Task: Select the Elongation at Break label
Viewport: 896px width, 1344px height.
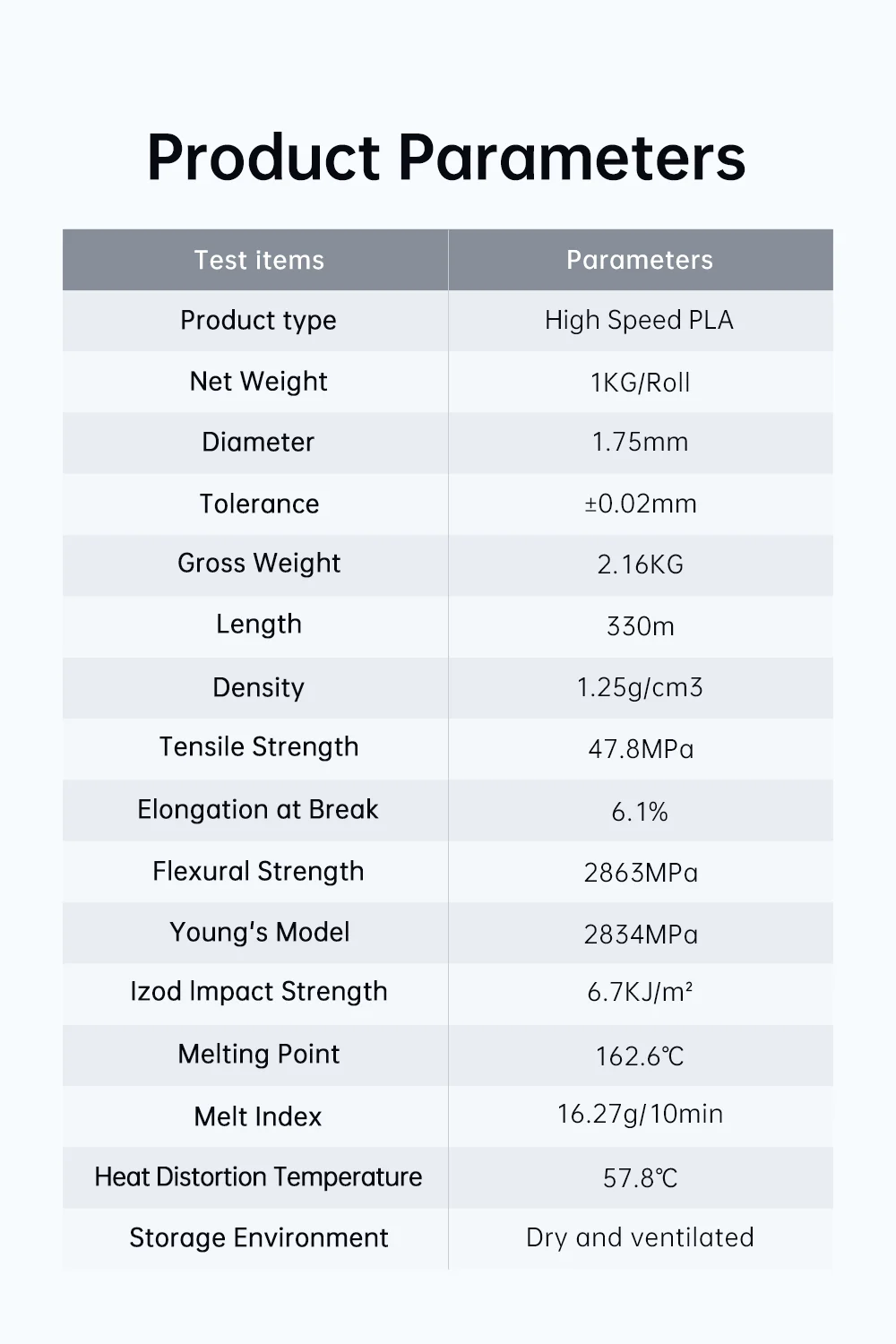Action: pos(258,810)
